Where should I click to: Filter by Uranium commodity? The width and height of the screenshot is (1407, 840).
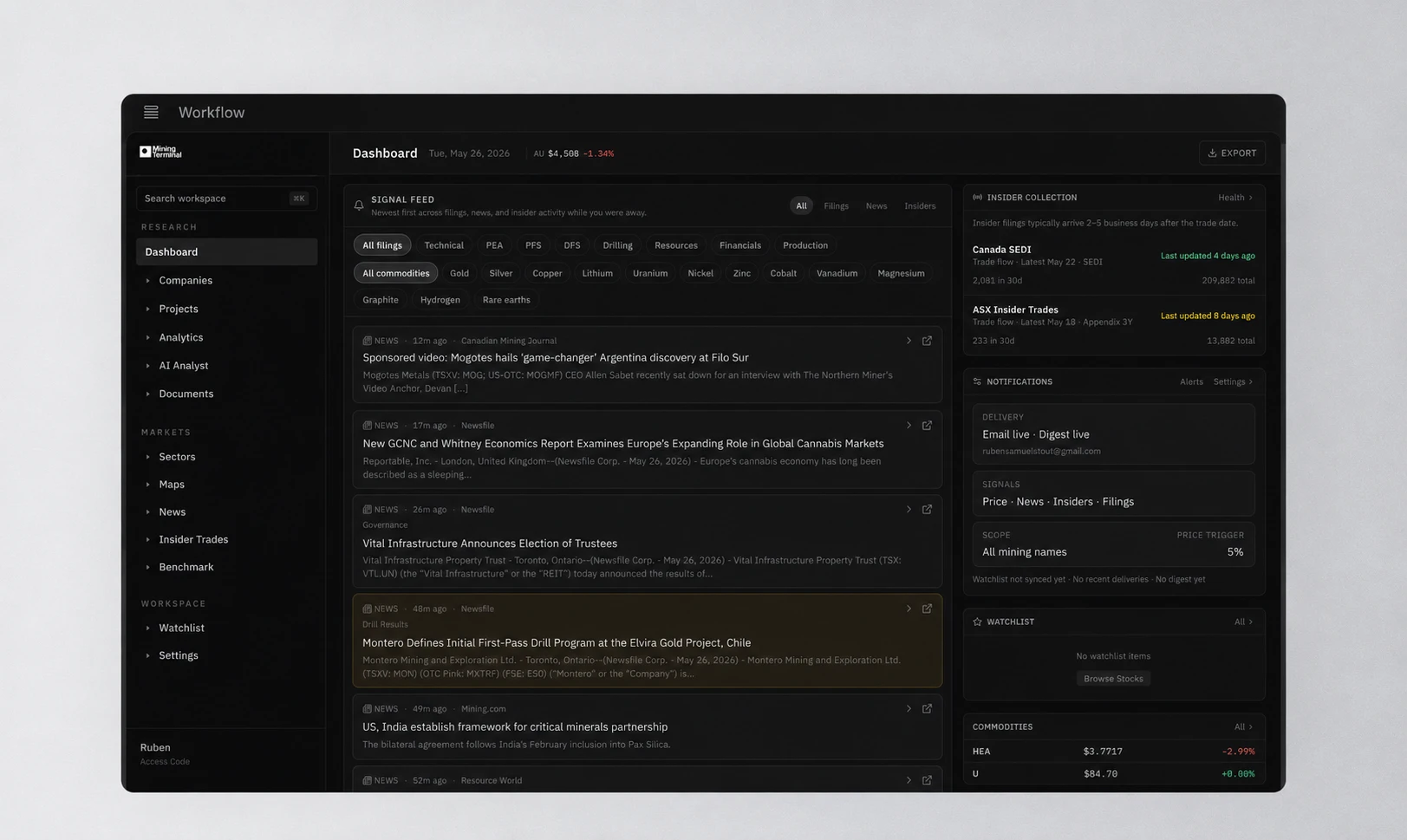[650, 273]
